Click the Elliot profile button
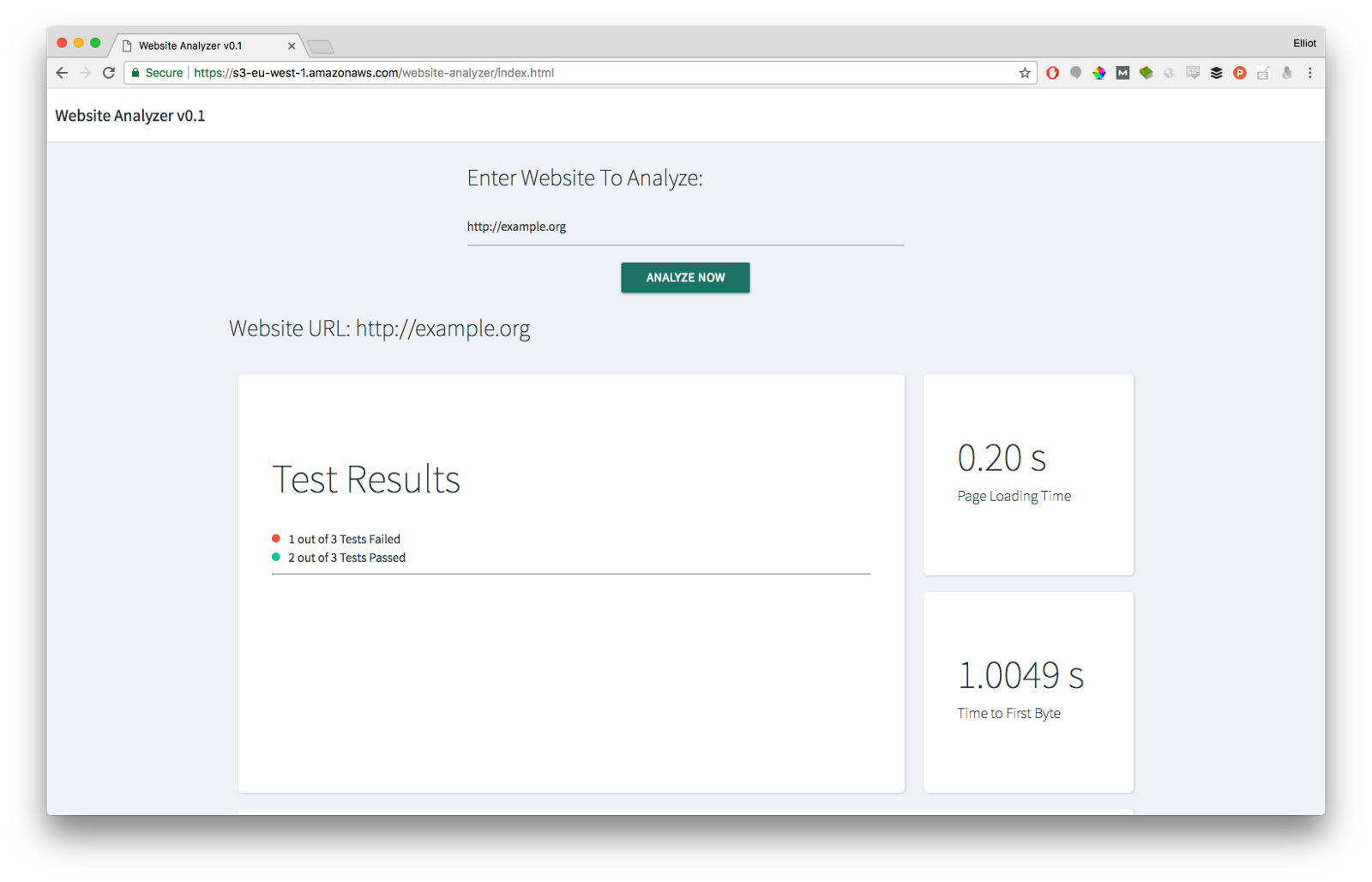Screen dimensions: 1372x882 click(1304, 43)
